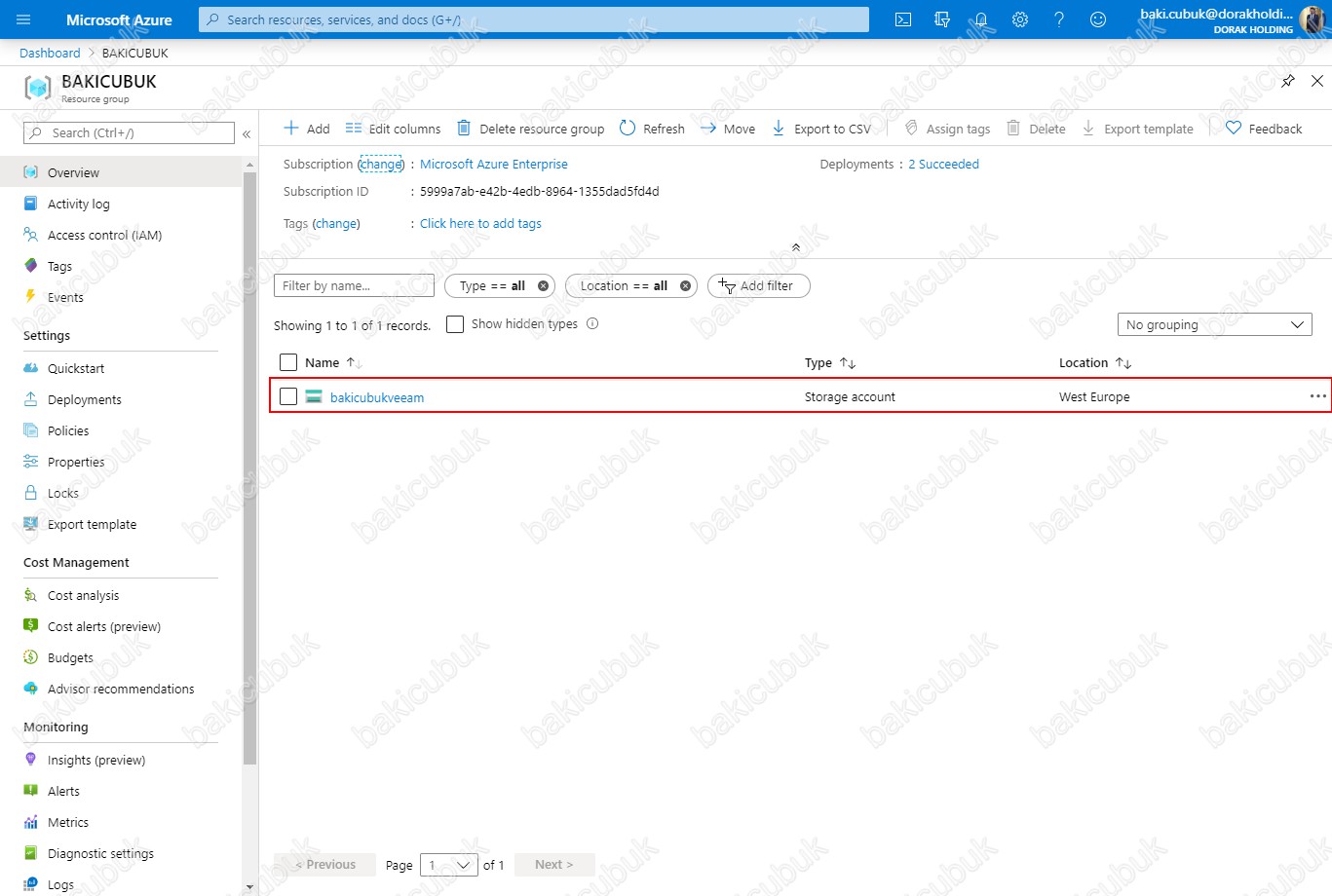The height and width of the screenshot is (896, 1332).
Task: Refresh the resource list
Action: pos(652,129)
